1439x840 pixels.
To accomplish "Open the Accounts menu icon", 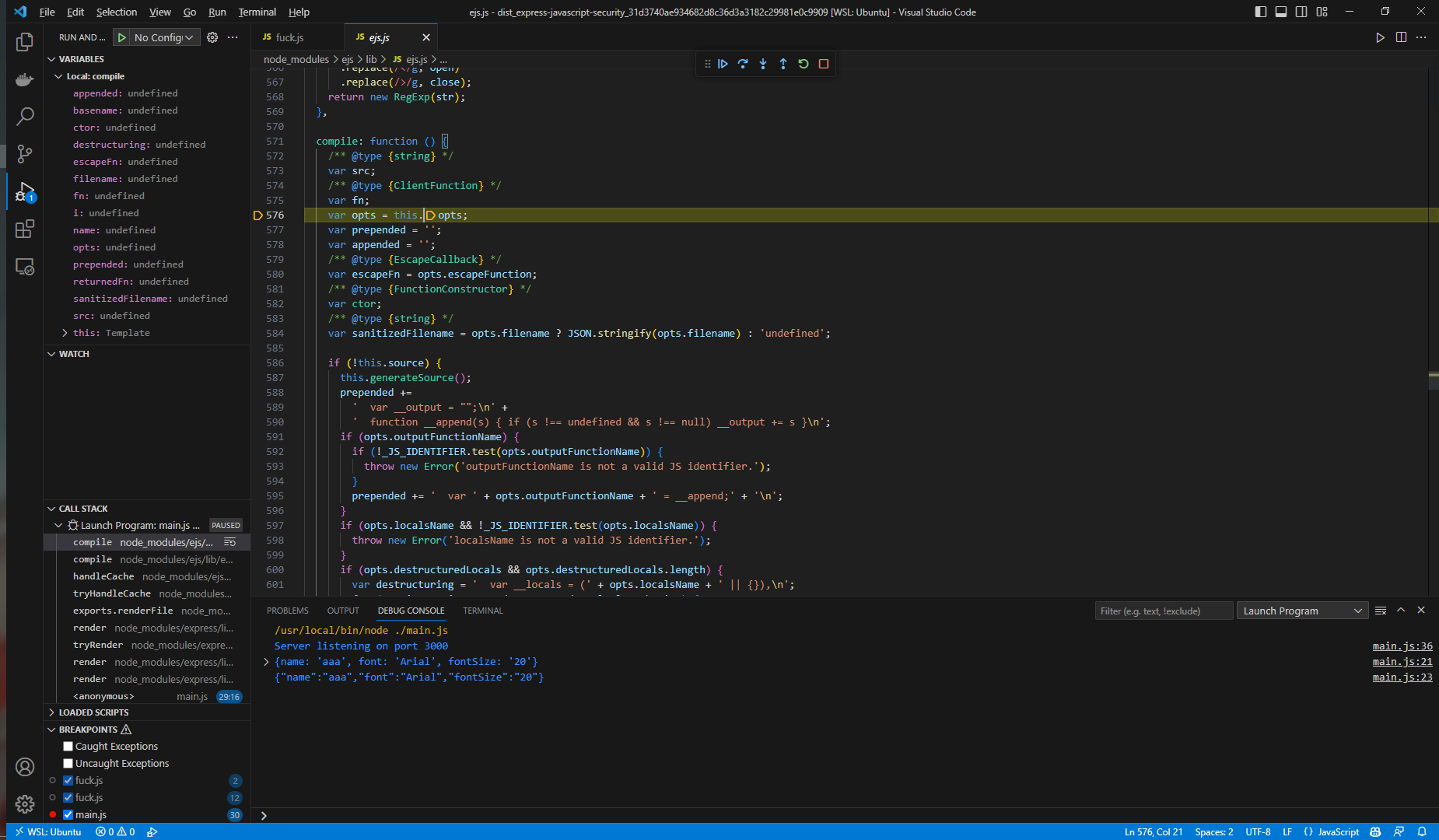I will pos(25,767).
